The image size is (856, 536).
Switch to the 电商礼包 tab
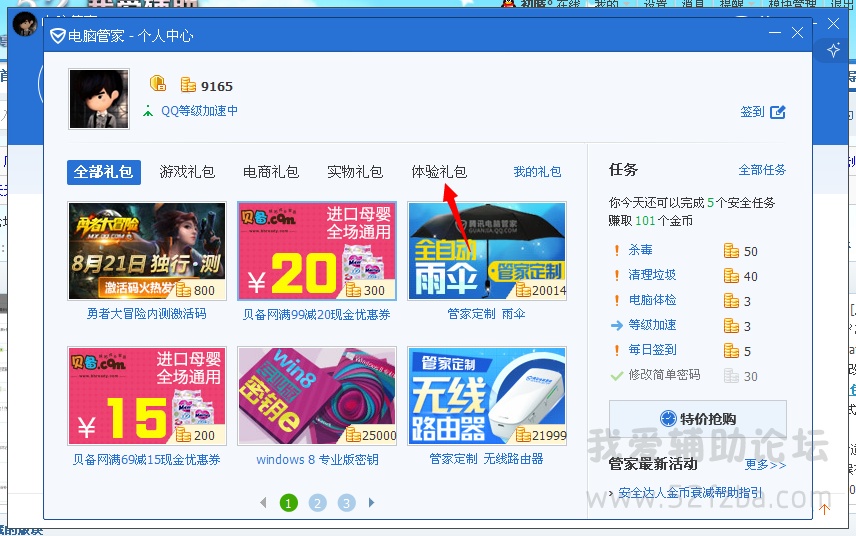pyautogui.click(x=271, y=172)
